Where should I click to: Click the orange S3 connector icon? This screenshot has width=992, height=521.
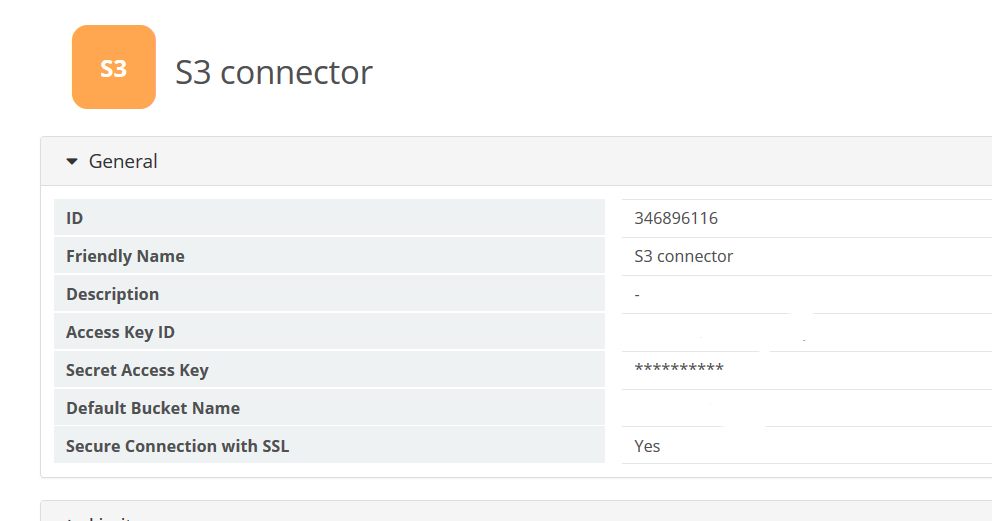[x=114, y=67]
